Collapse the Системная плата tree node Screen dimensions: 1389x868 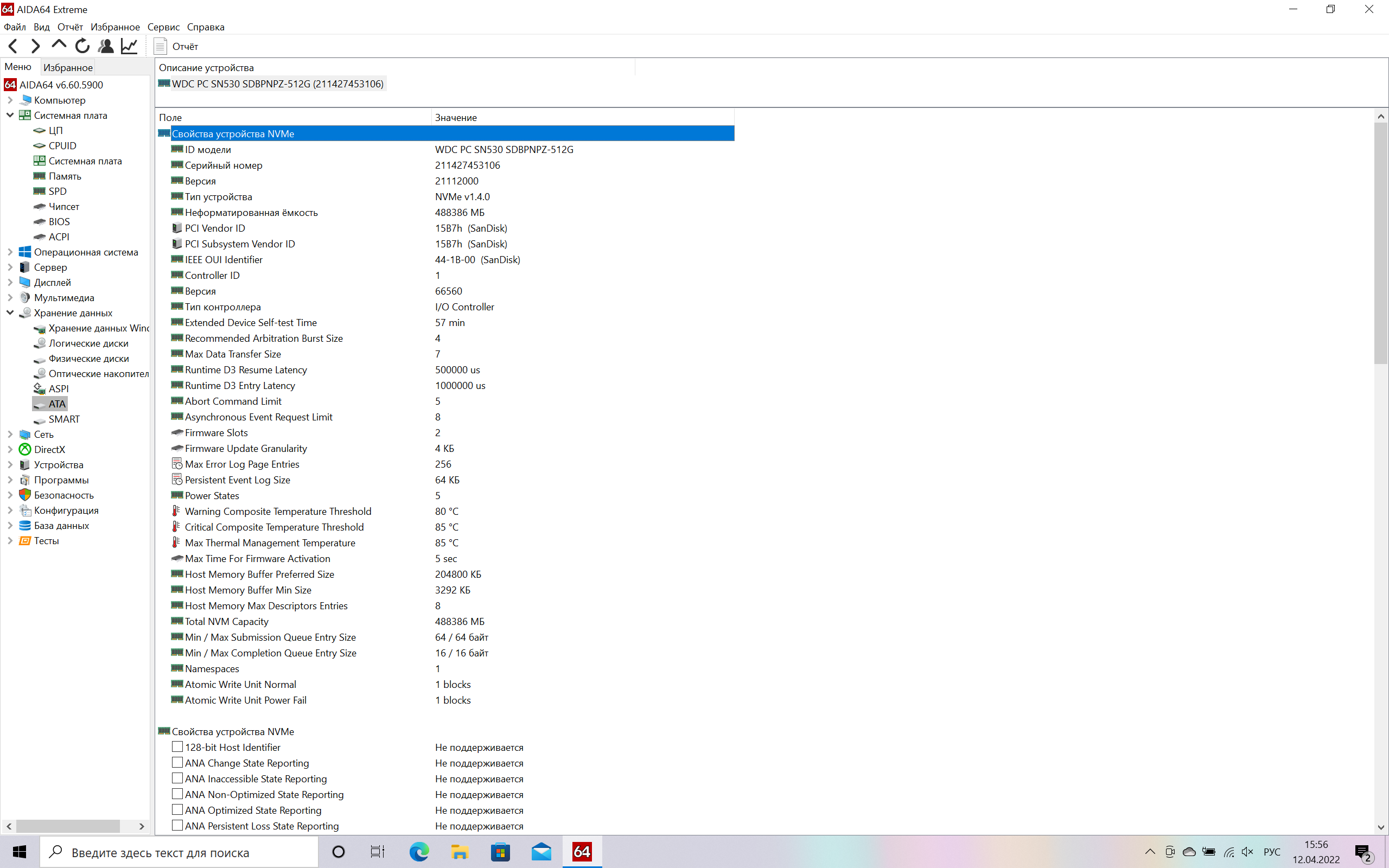[10, 116]
